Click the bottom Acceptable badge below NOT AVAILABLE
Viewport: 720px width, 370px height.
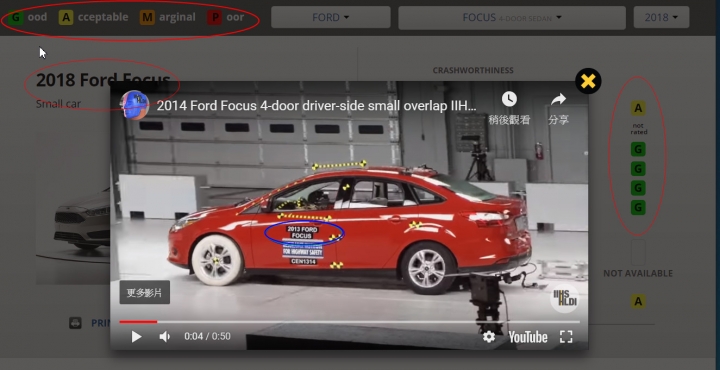(x=638, y=302)
